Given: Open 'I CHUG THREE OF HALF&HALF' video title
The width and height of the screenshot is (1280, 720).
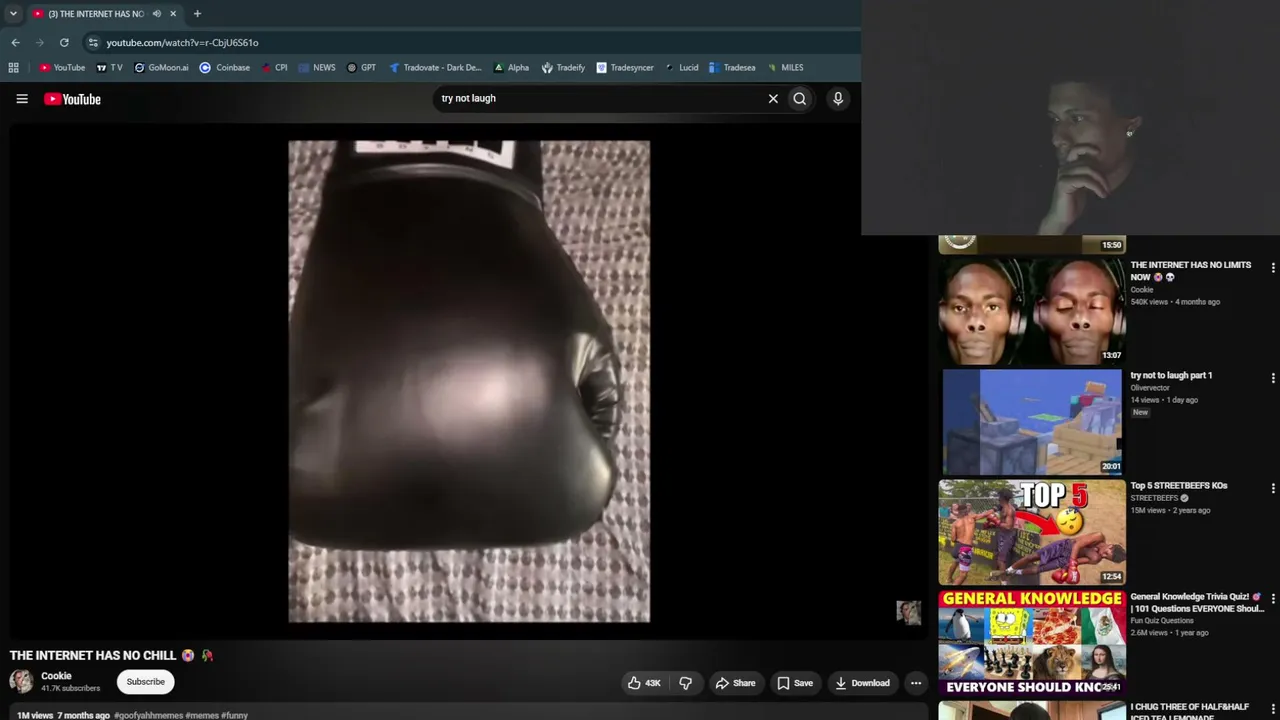Looking at the screenshot, I should point(1190,712).
